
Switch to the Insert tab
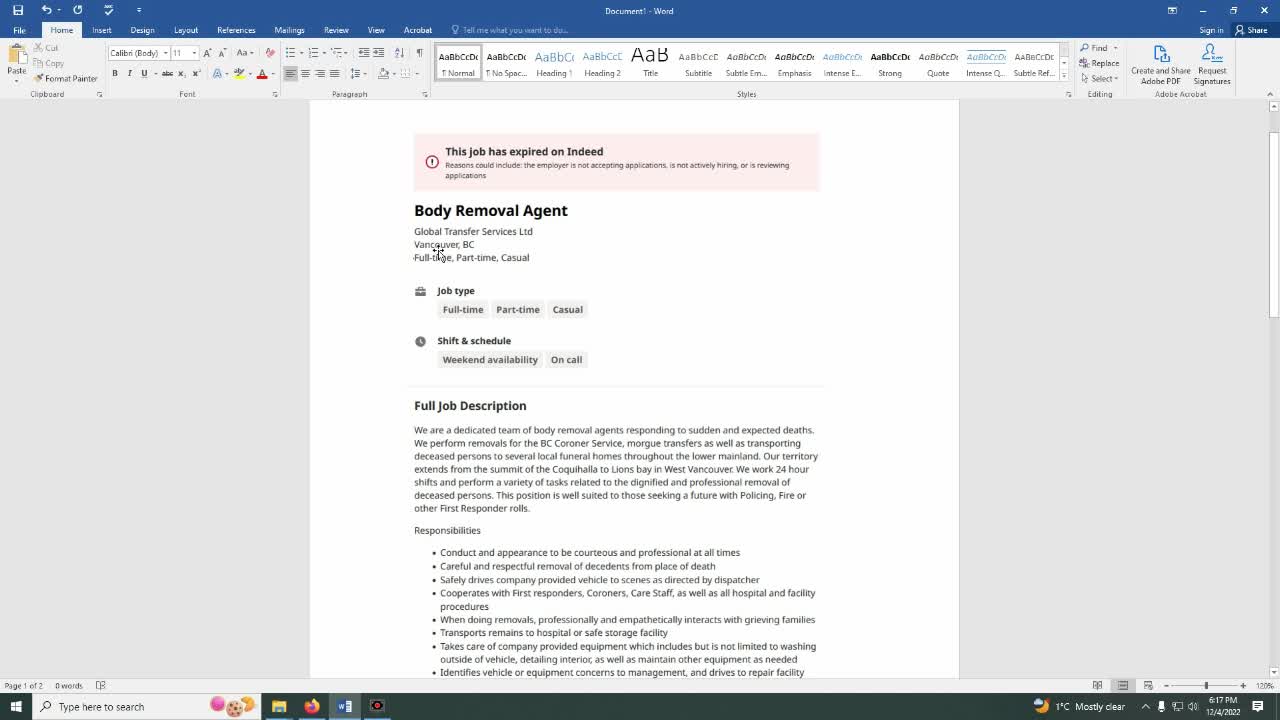(102, 30)
